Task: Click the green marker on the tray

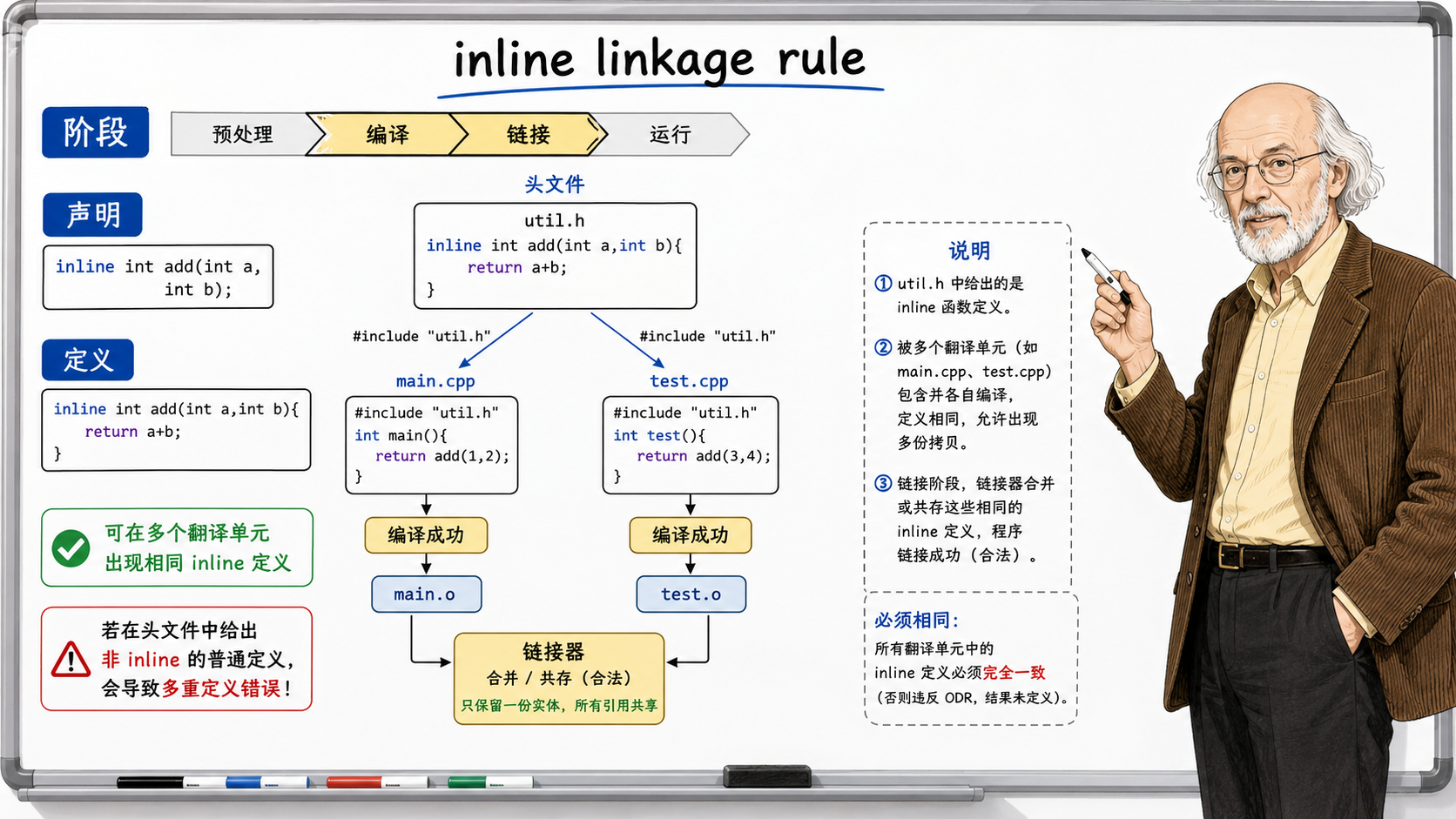Action: coord(489,782)
